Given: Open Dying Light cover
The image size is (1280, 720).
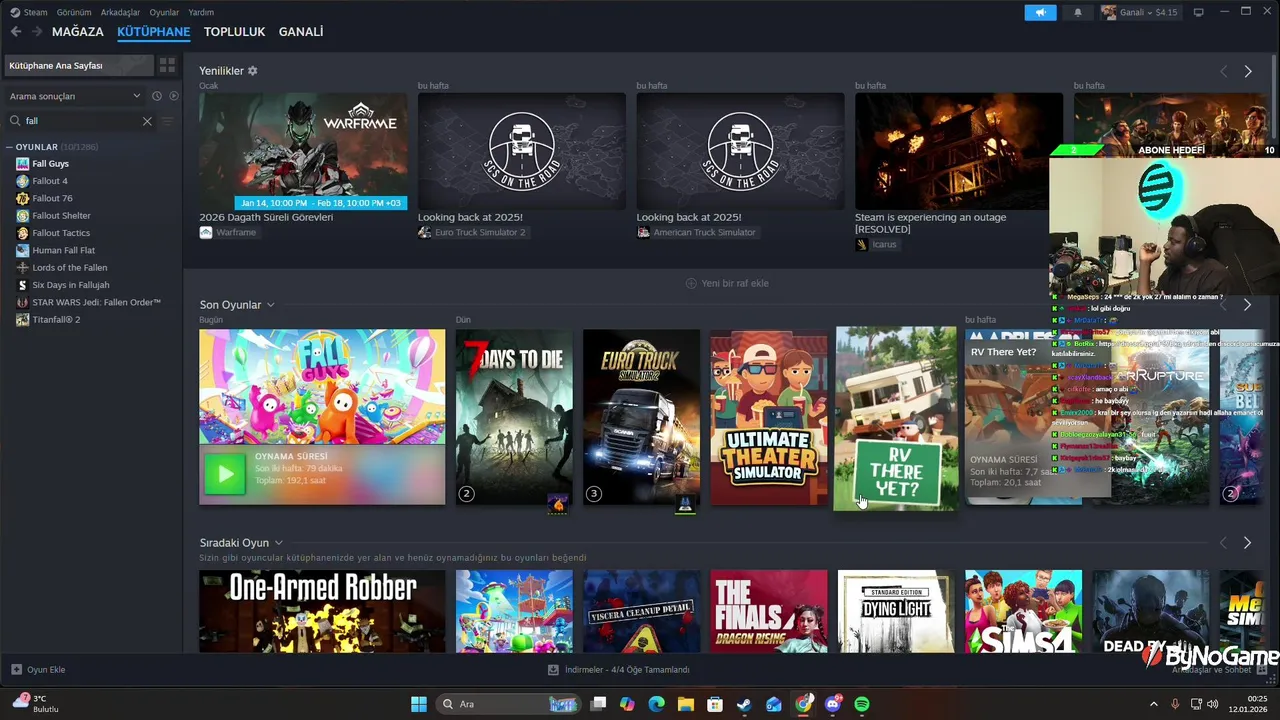Looking at the screenshot, I should pos(896,611).
